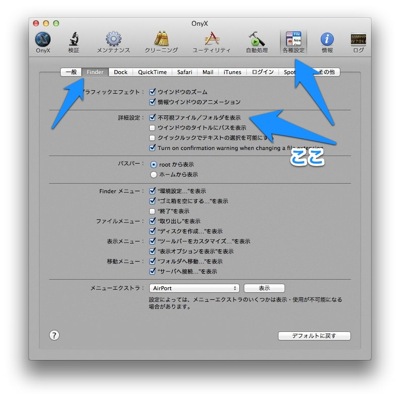This screenshot has height=400, width=400.
Task: Select root から表示 radio button
Action: pyautogui.click(x=153, y=165)
